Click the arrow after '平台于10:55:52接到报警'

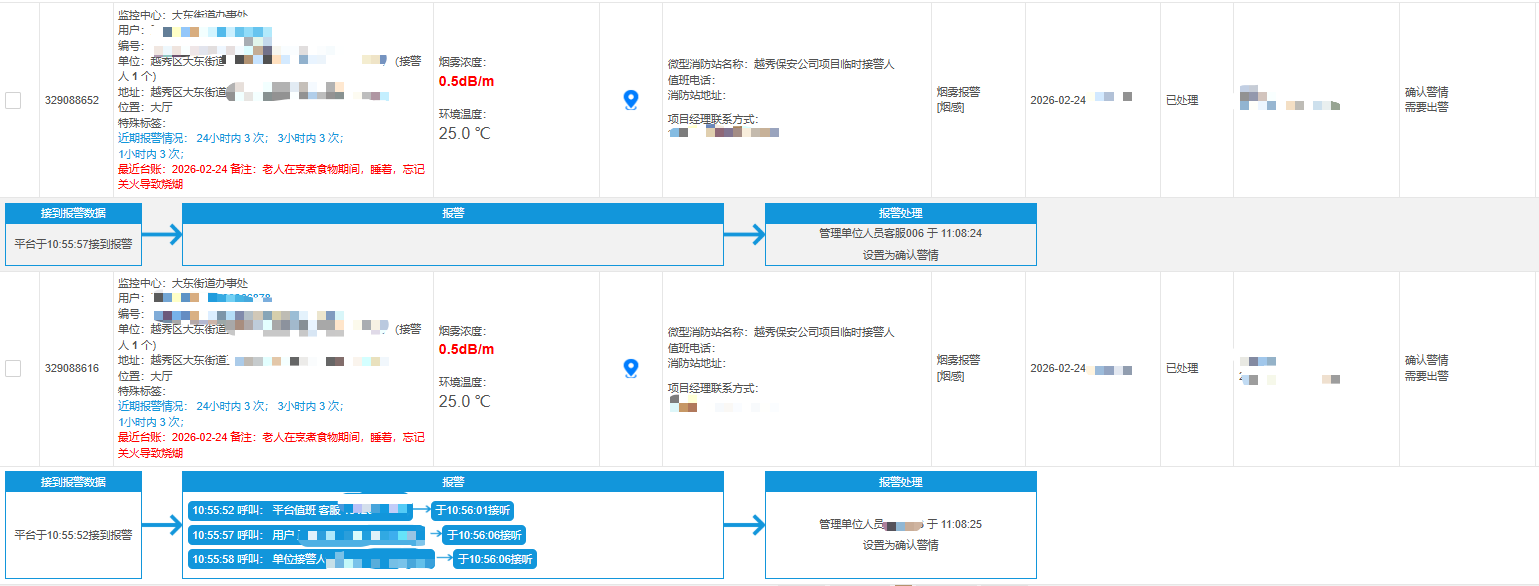click(x=161, y=525)
